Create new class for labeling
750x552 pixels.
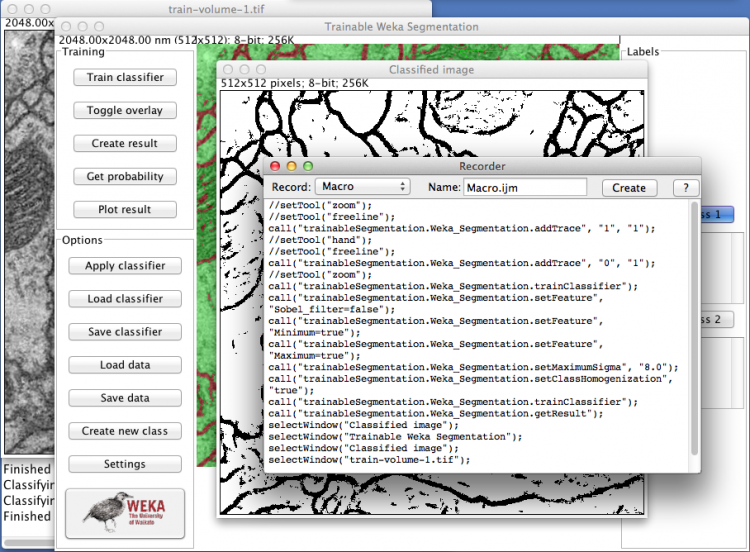pyautogui.click(x=125, y=430)
